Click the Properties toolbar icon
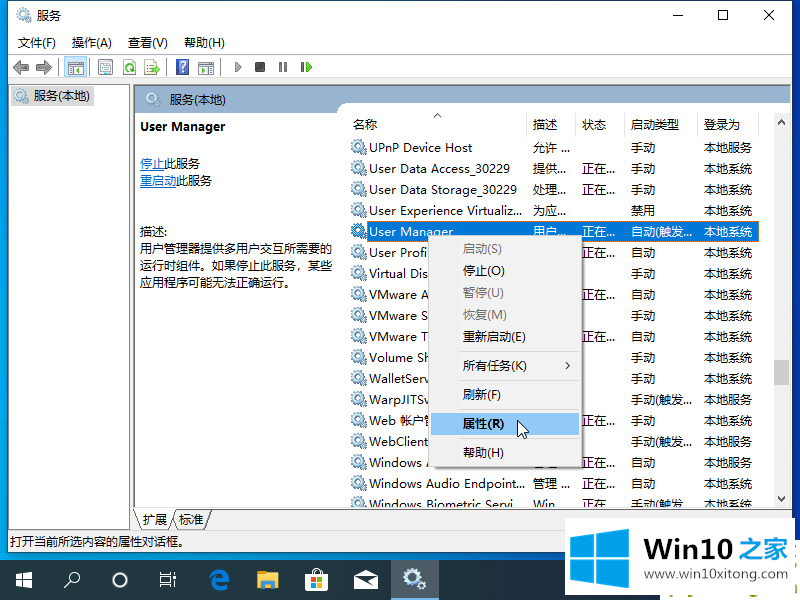 point(106,67)
